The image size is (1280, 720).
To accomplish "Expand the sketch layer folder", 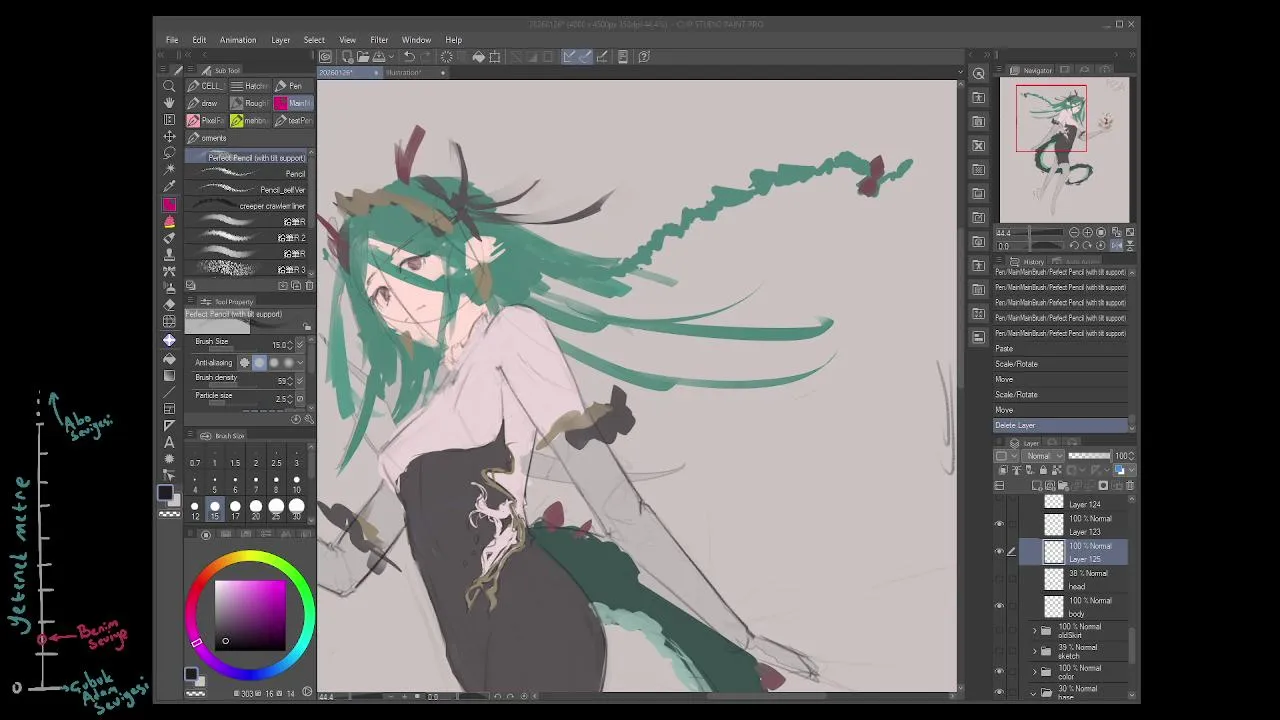I will point(1035,651).
